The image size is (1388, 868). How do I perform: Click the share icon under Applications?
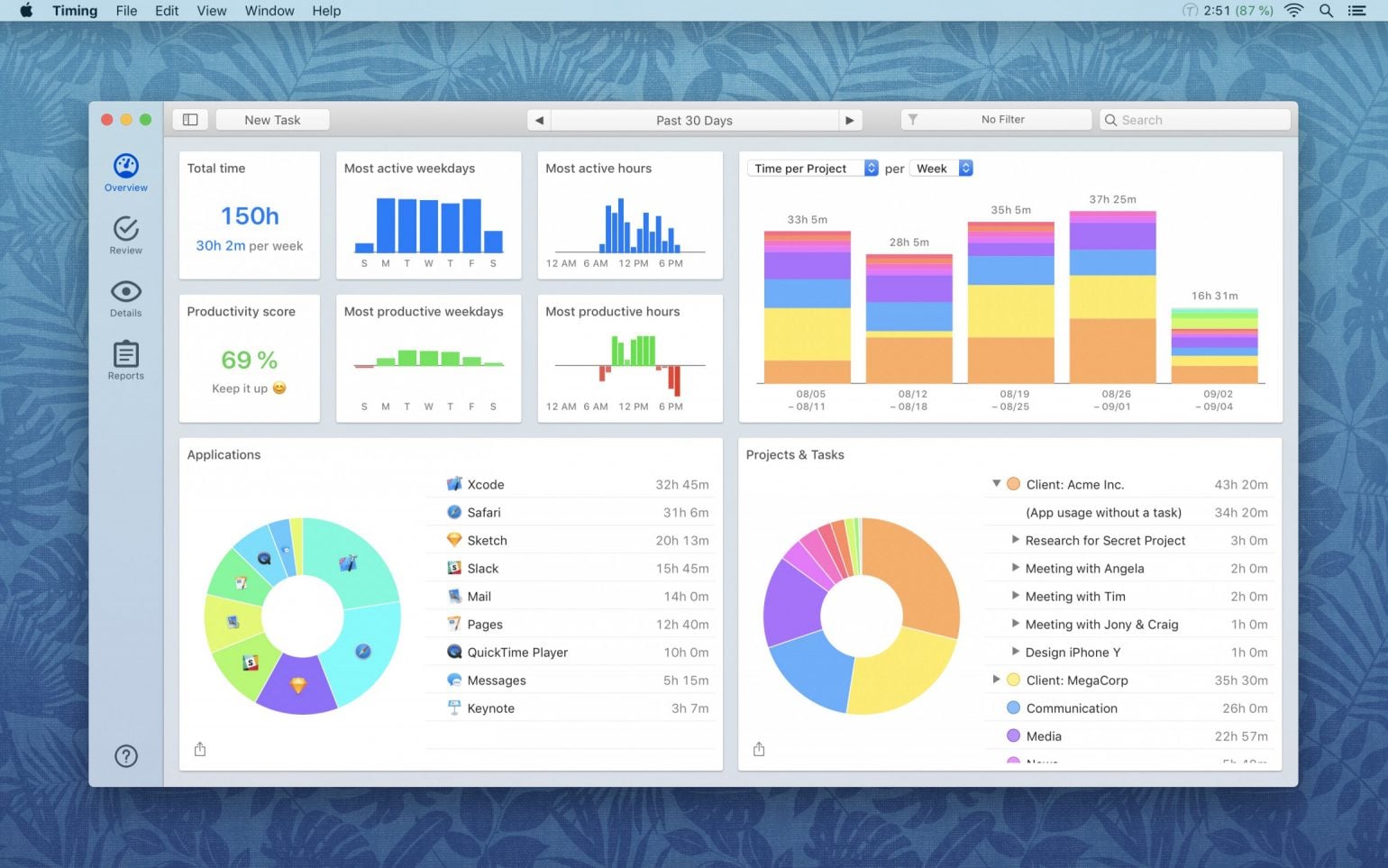tap(199, 749)
